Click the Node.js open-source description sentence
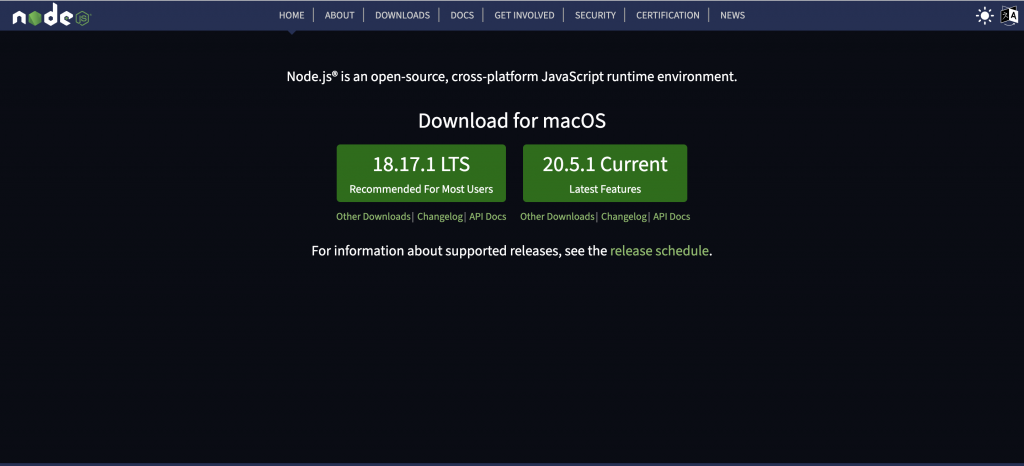The width and height of the screenshot is (1024, 466). point(512,76)
